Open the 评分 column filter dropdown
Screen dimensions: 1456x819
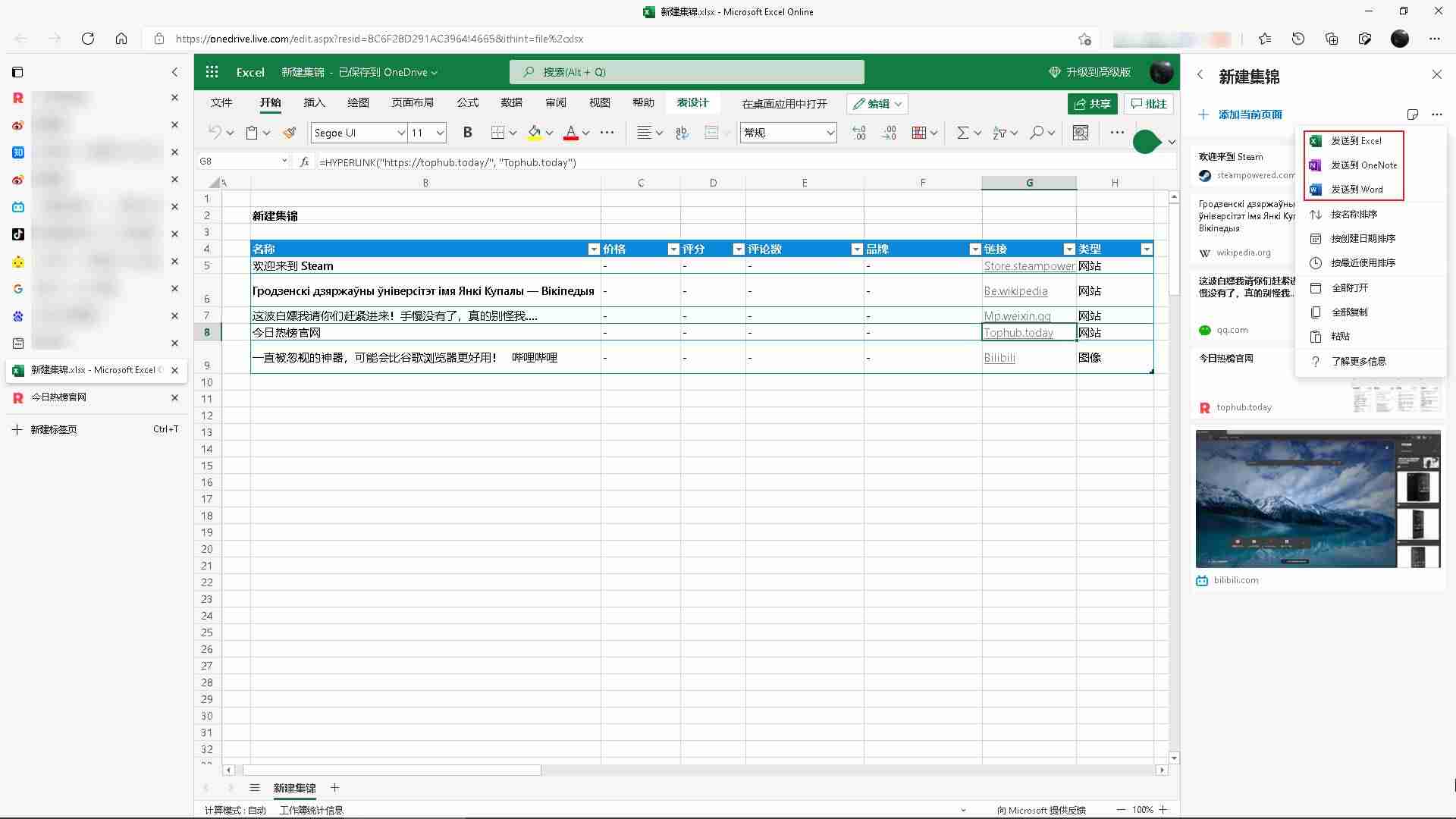click(x=738, y=249)
